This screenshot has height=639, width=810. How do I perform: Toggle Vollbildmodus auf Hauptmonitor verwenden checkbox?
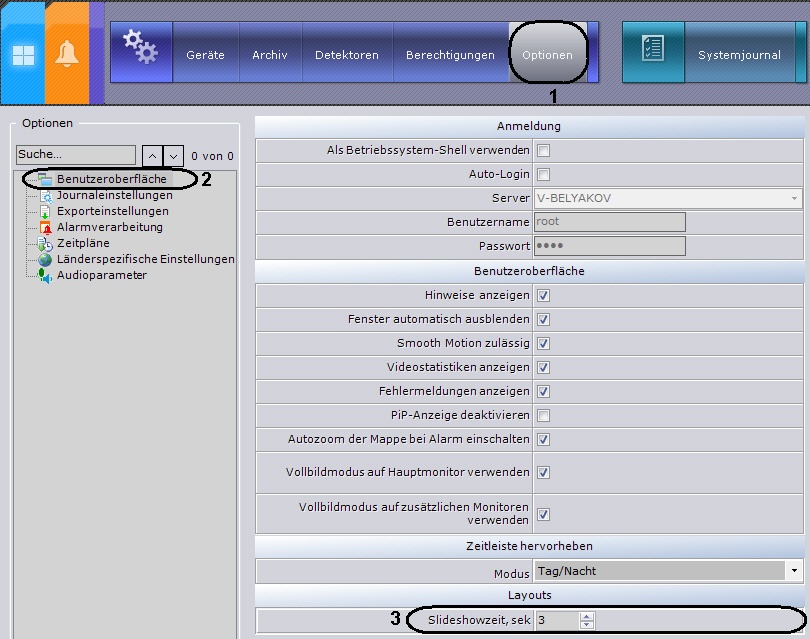[x=543, y=472]
